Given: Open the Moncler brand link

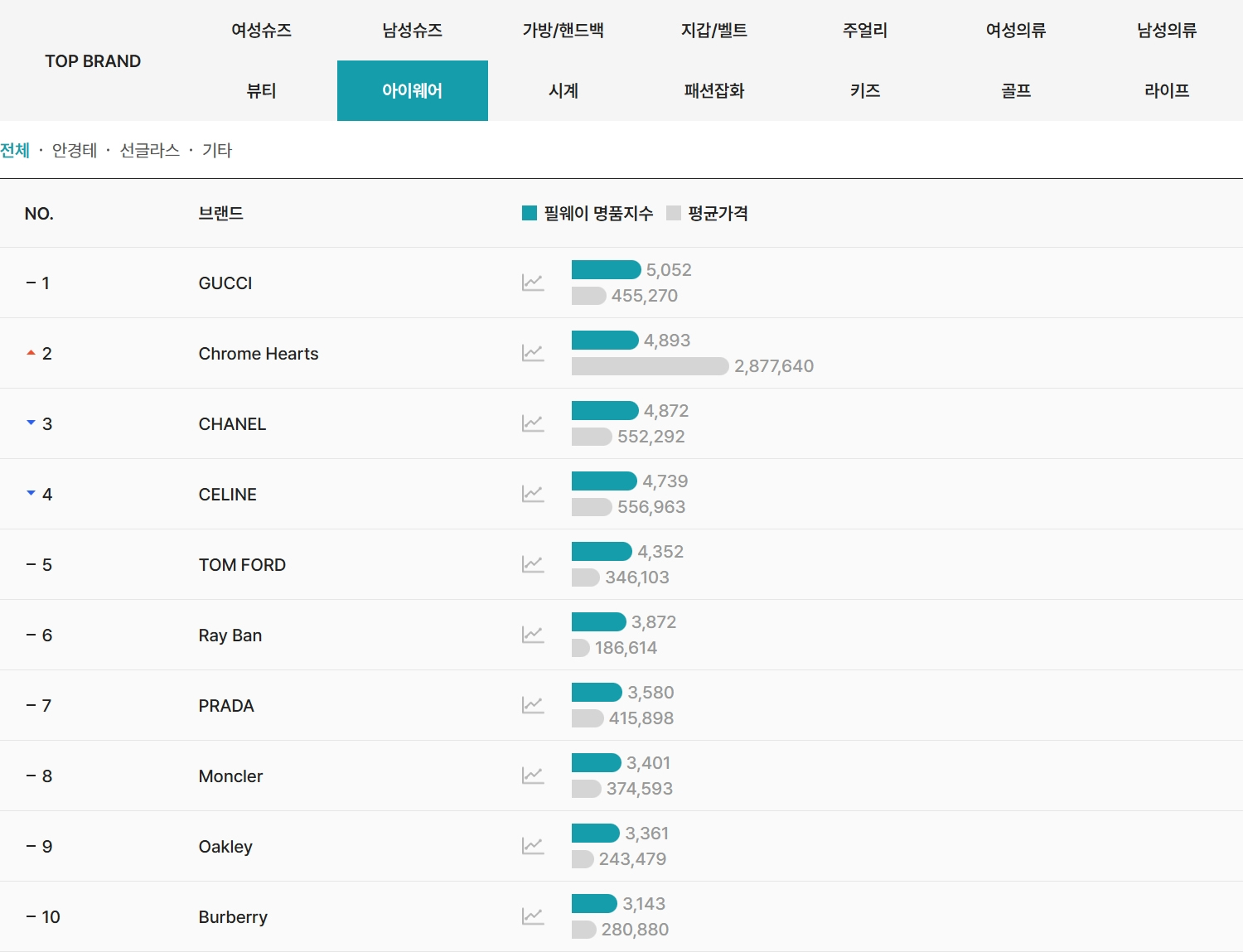Looking at the screenshot, I should [230, 776].
